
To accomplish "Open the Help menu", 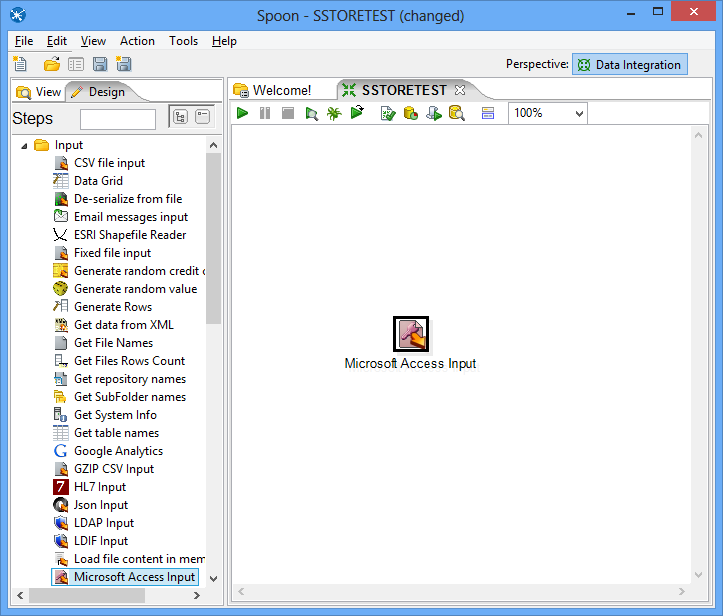I will (x=224, y=41).
